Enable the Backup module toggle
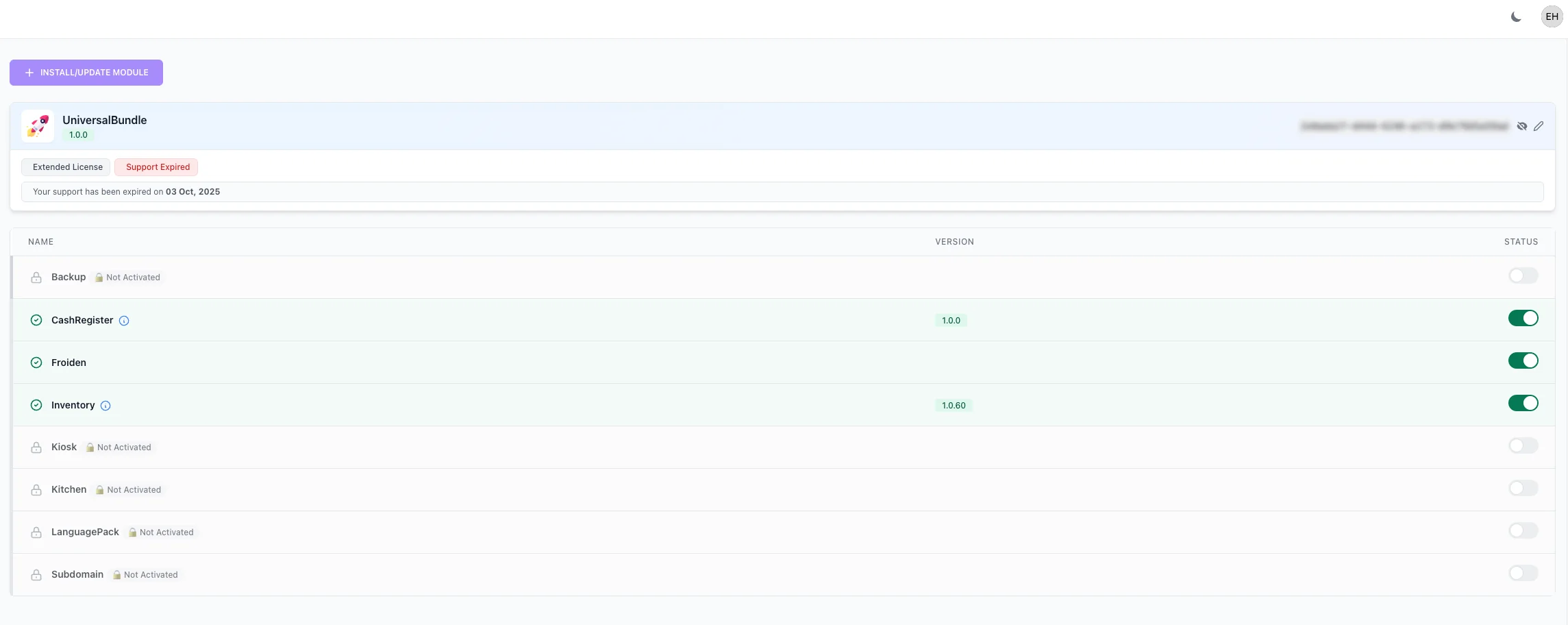The height and width of the screenshot is (625, 1568). click(x=1523, y=275)
